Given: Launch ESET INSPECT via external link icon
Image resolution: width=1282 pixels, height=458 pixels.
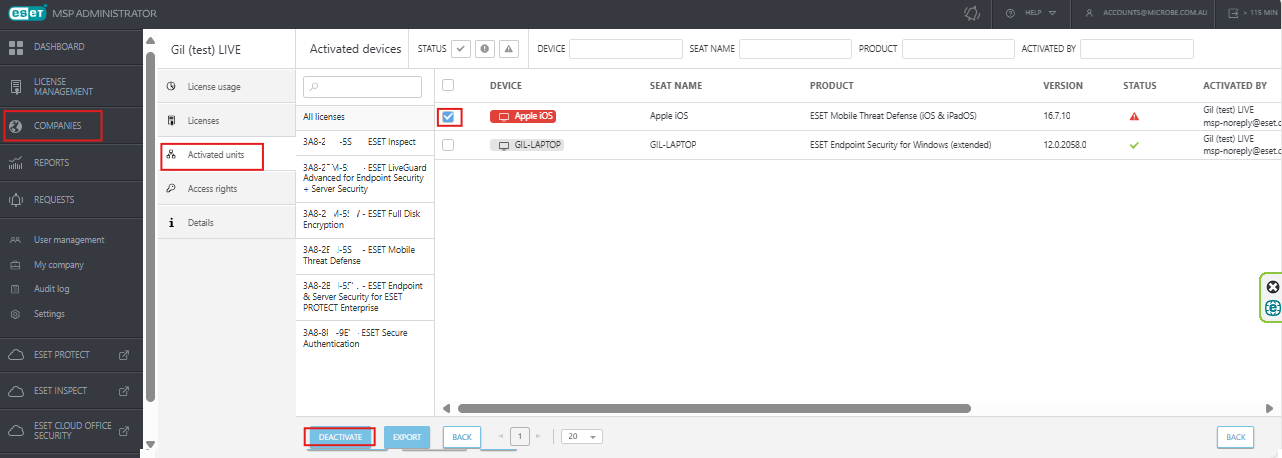Looking at the screenshot, I should 124,391.
